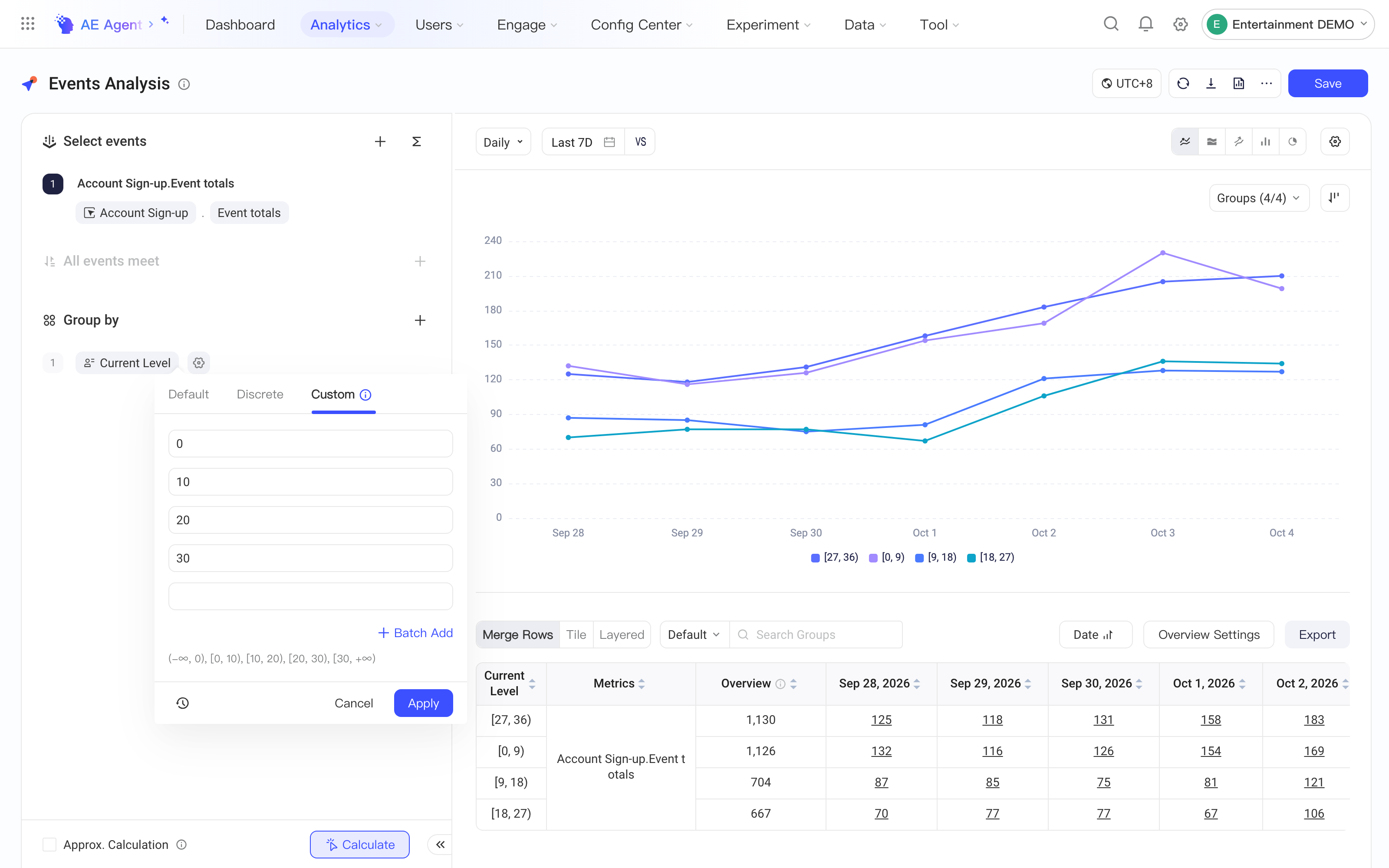Open the app grid launcher icon
This screenshot has width=1389, height=868.
coord(27,24)
